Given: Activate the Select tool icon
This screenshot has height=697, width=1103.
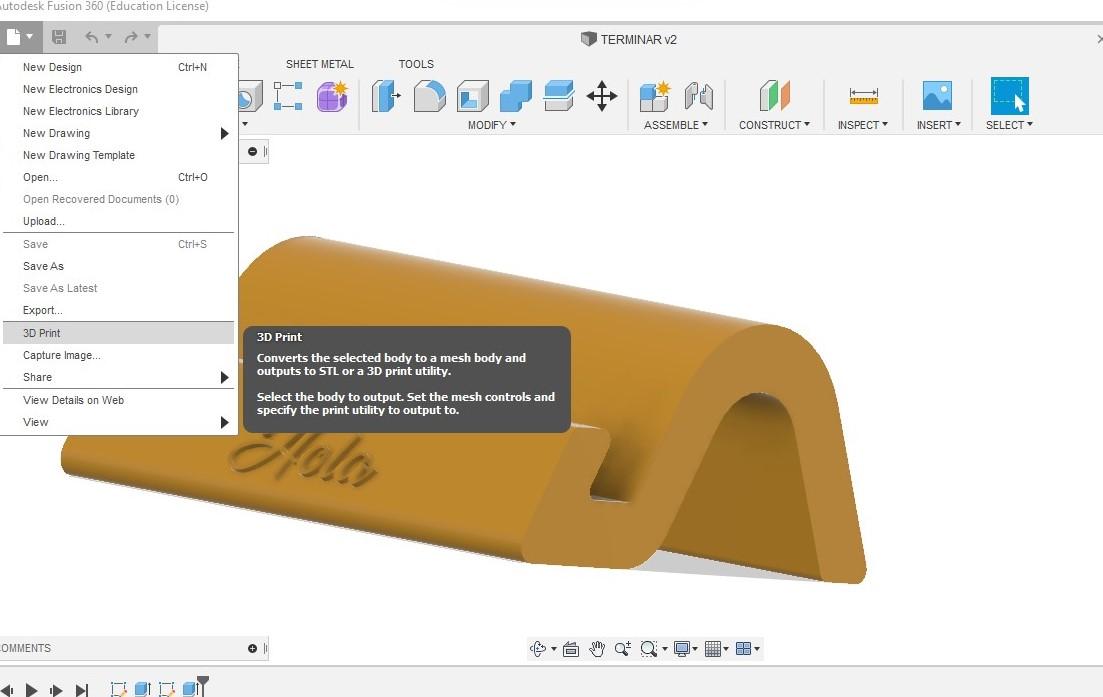Looking at the screenshot, I should [x=1009, y=96].
